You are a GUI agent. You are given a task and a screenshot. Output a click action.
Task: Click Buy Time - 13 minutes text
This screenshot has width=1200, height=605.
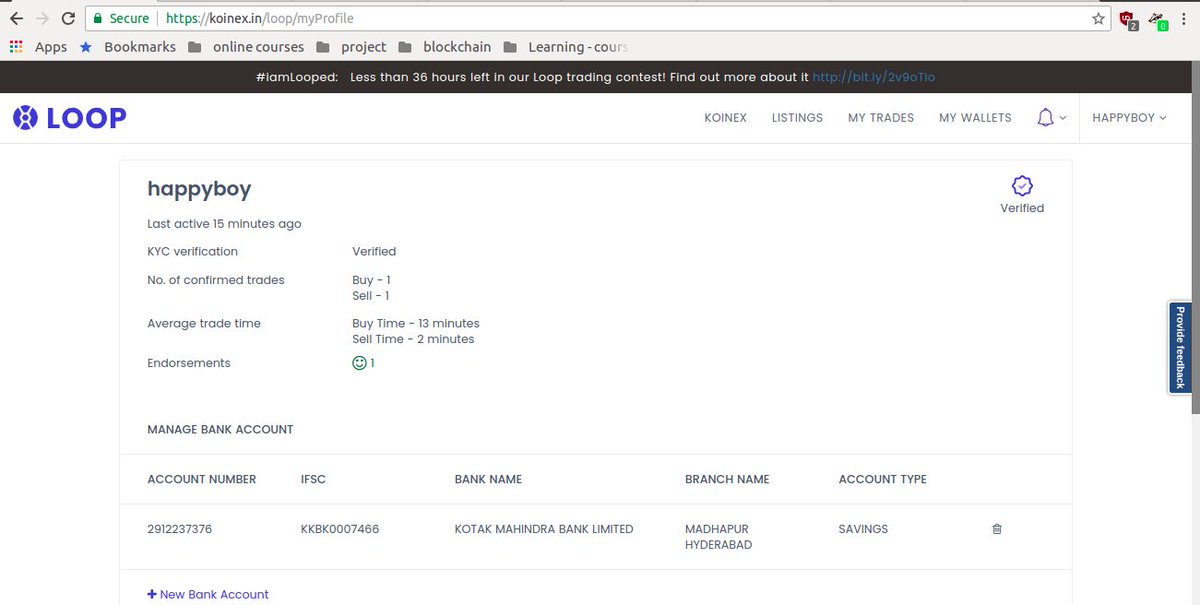click(x=416, y=323)
